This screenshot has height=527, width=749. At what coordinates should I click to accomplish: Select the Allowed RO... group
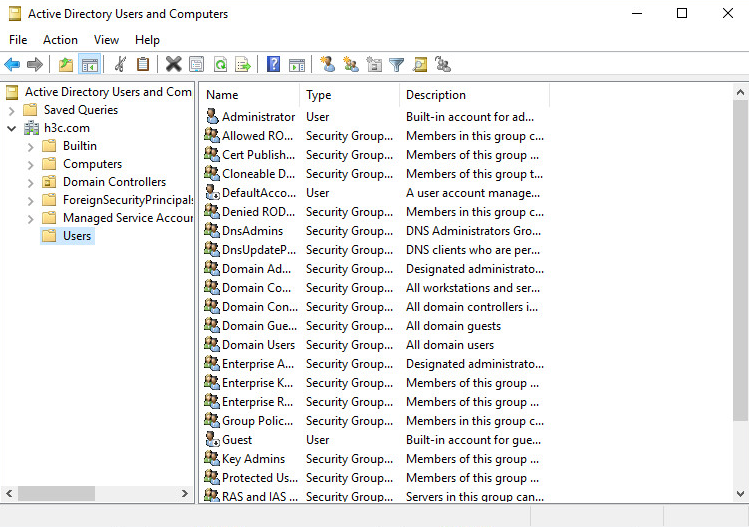pyautogui.click(x=257, y=136)
